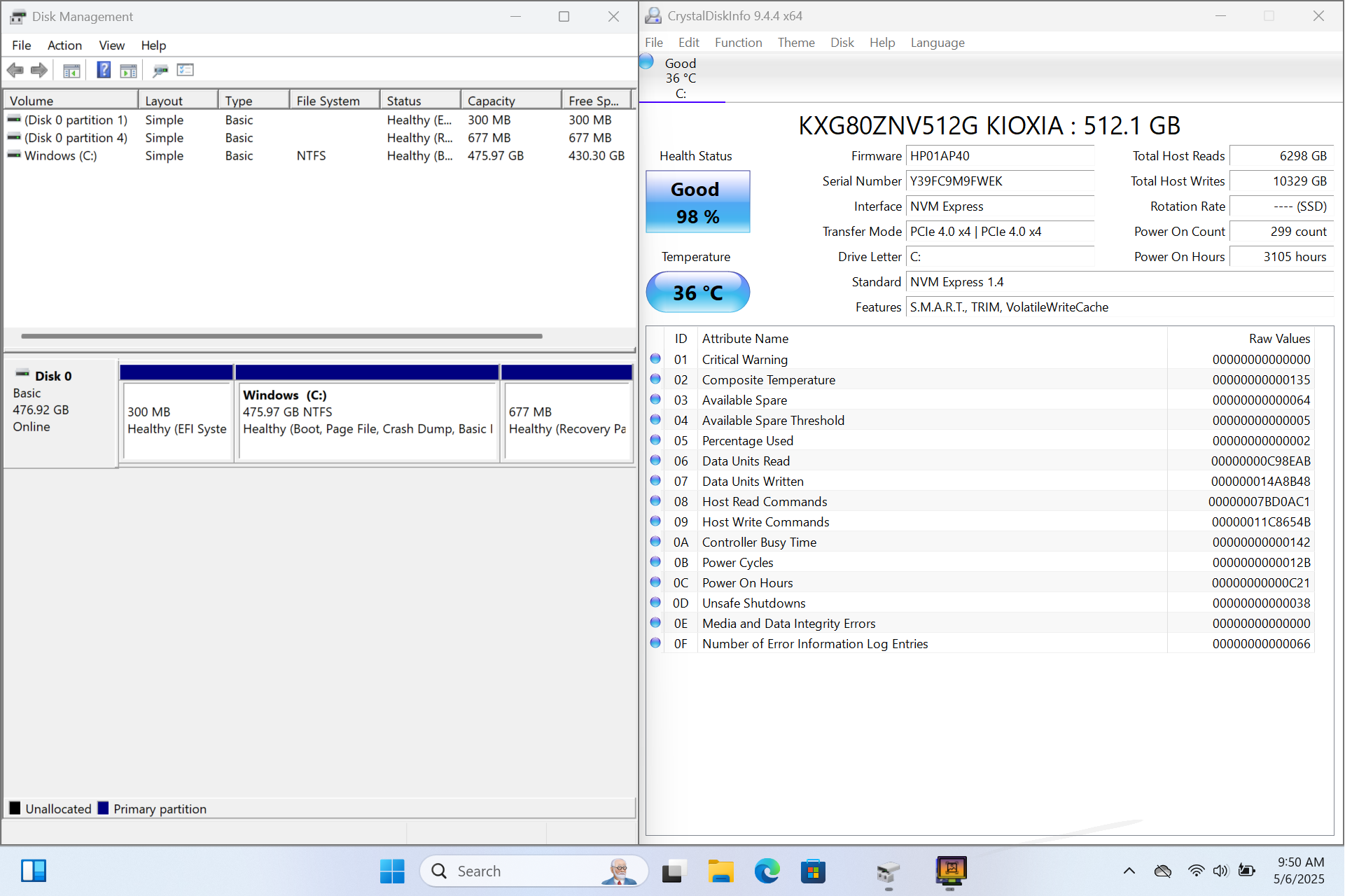Sort by the Status column header

pyautogui.click(x=420, y=101)
